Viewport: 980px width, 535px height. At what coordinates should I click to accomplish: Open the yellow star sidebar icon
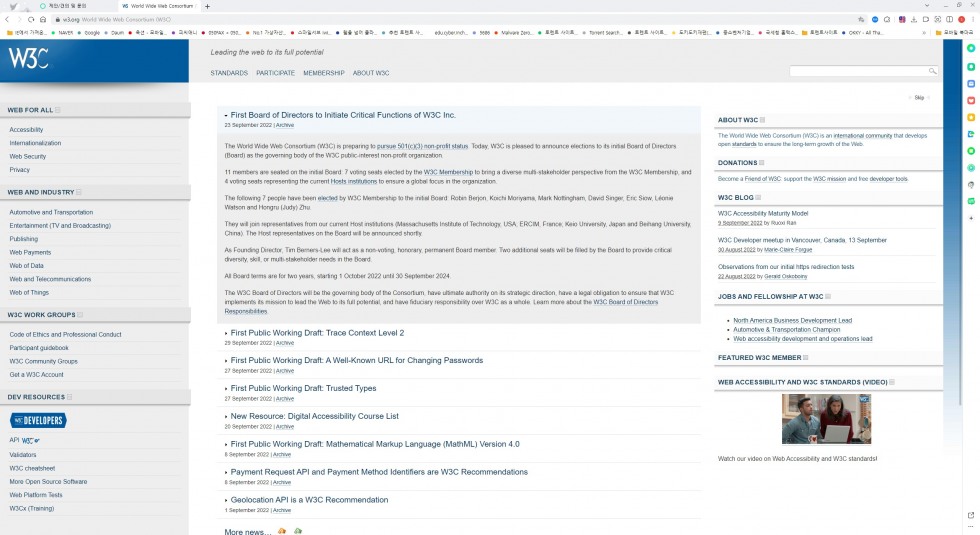tap(971, 117)
